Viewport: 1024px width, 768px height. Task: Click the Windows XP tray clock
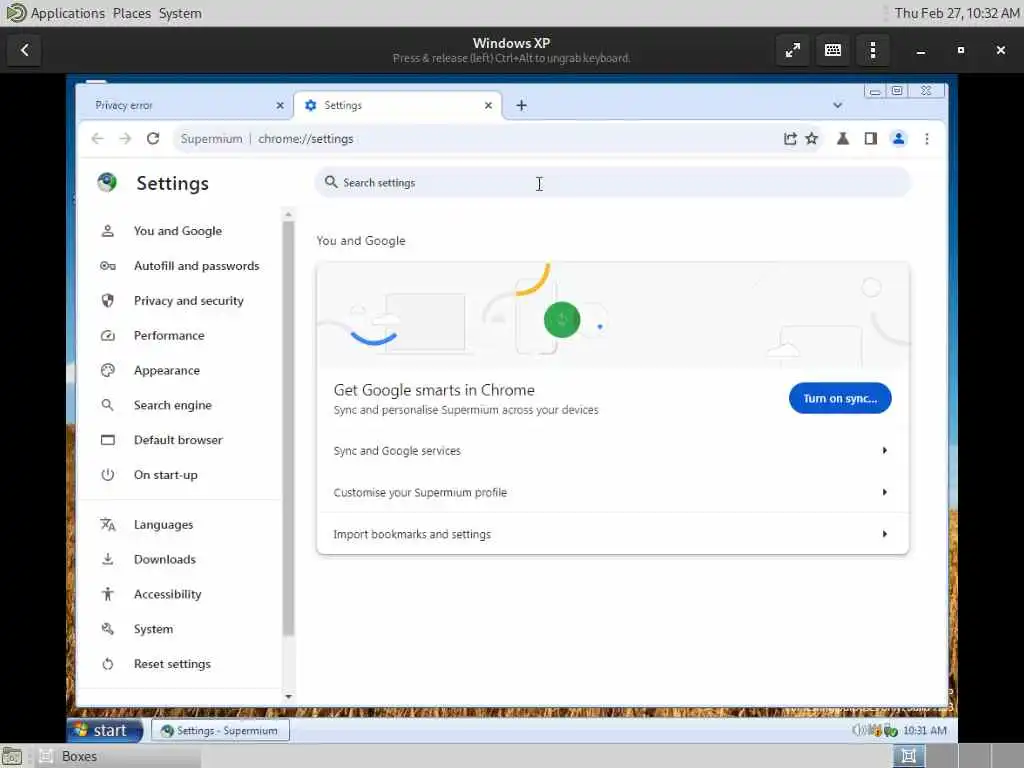(x=925, y=730)
